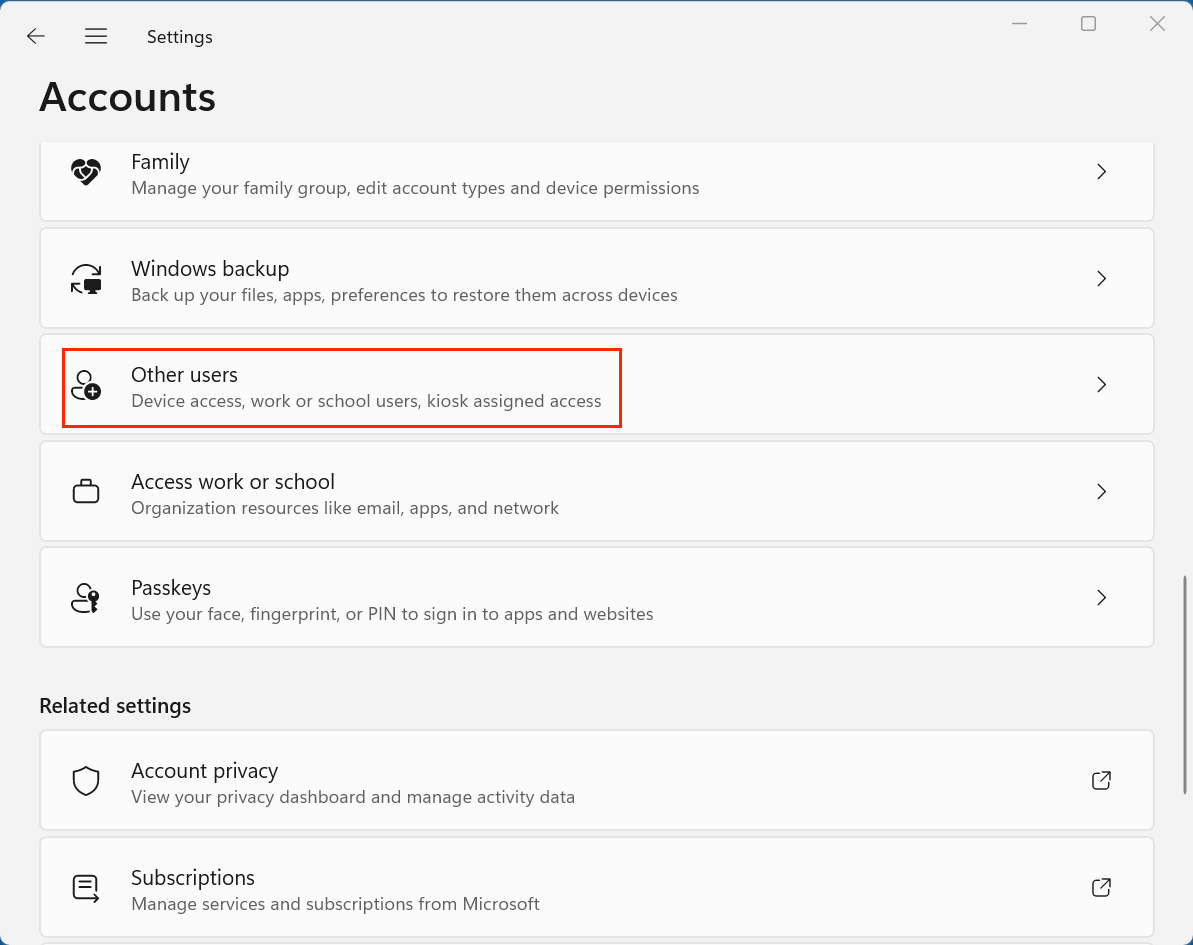The height and width of the screenshot is (945, 1193).
Task: Click the Windows backup sync icon
Action: click(x=86, y=279)
